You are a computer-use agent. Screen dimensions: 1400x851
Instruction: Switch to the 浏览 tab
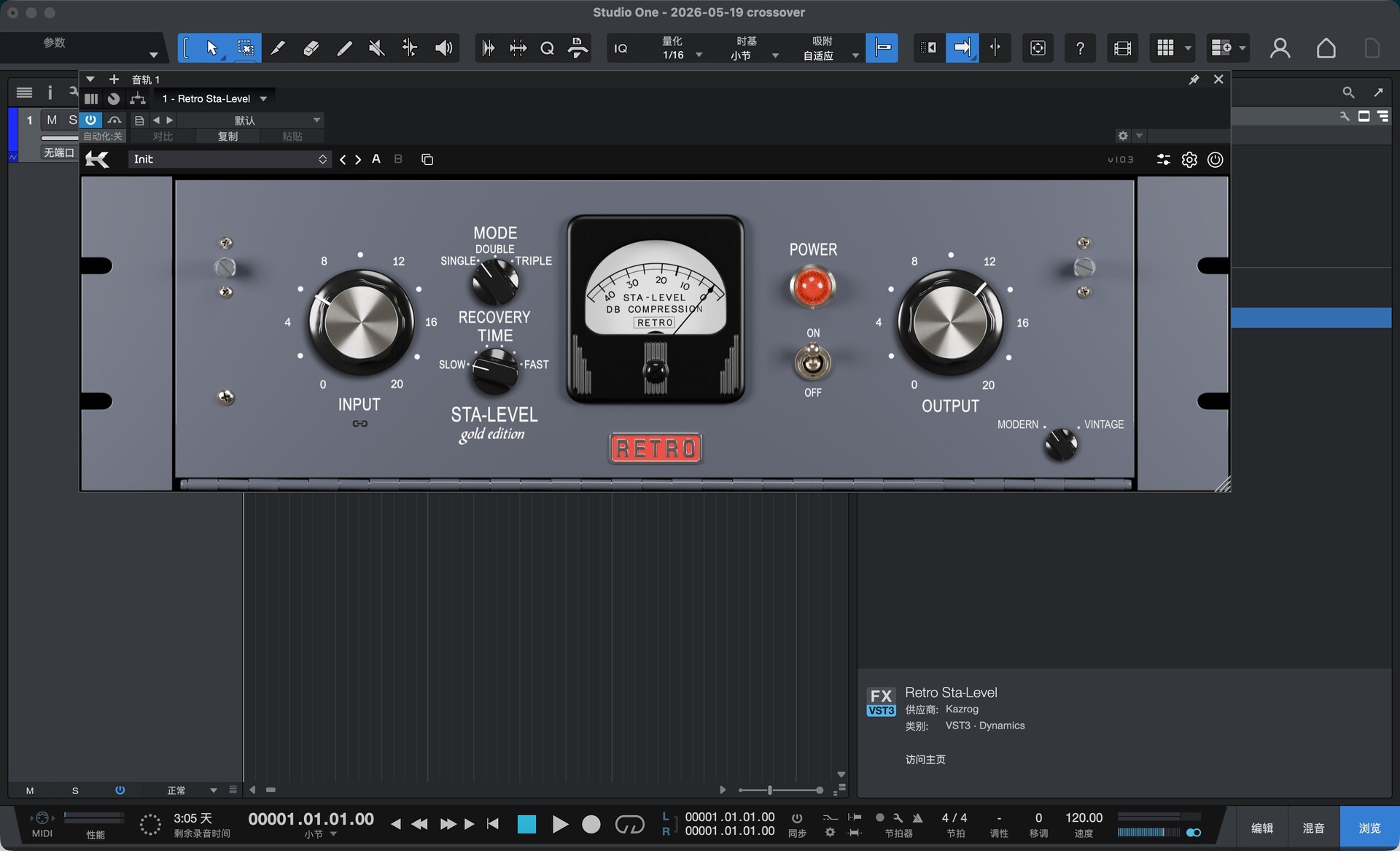pyautogui.click(x=1369, y=828)
